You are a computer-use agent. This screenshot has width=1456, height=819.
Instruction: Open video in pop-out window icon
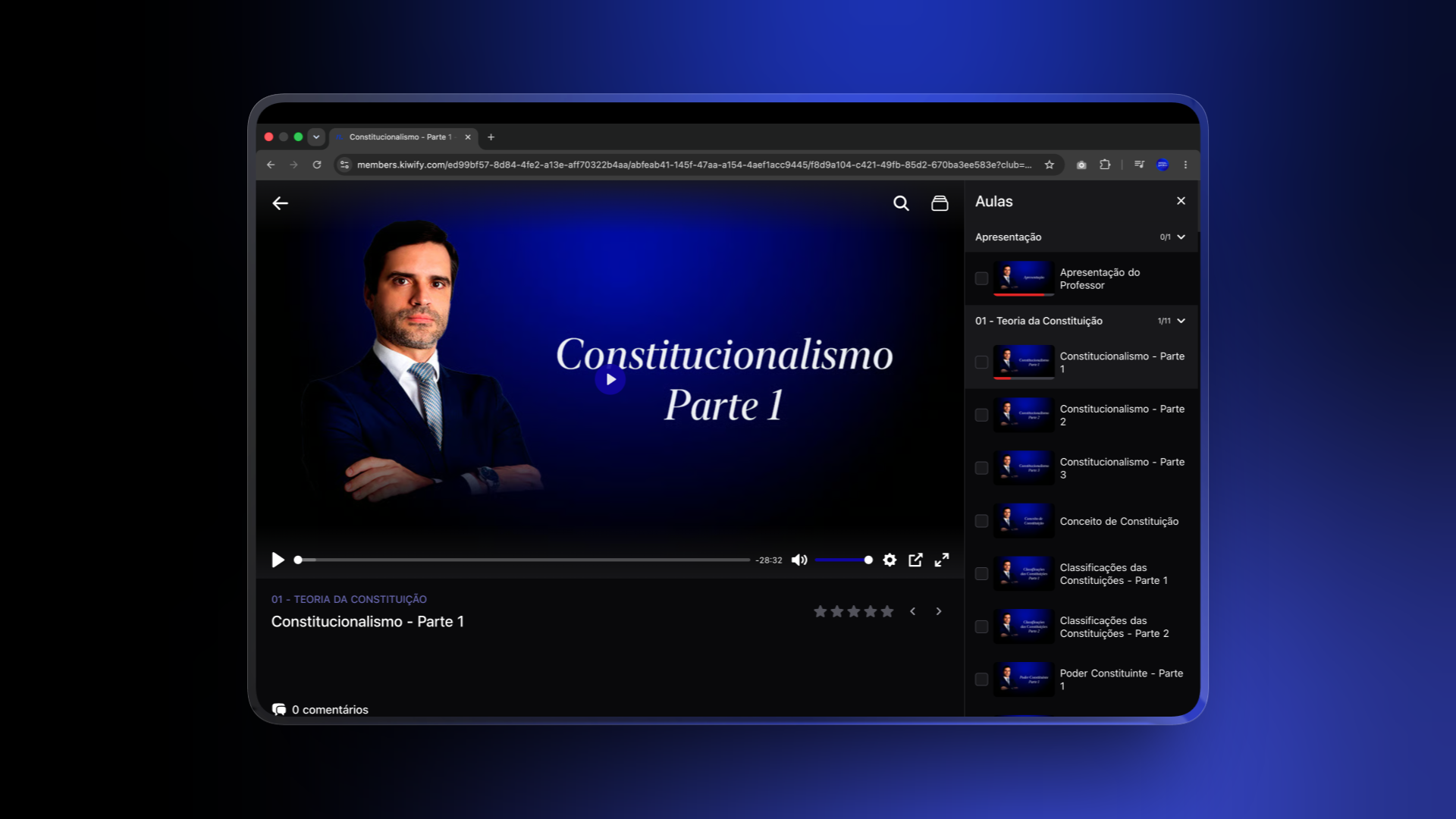(915, 560)
